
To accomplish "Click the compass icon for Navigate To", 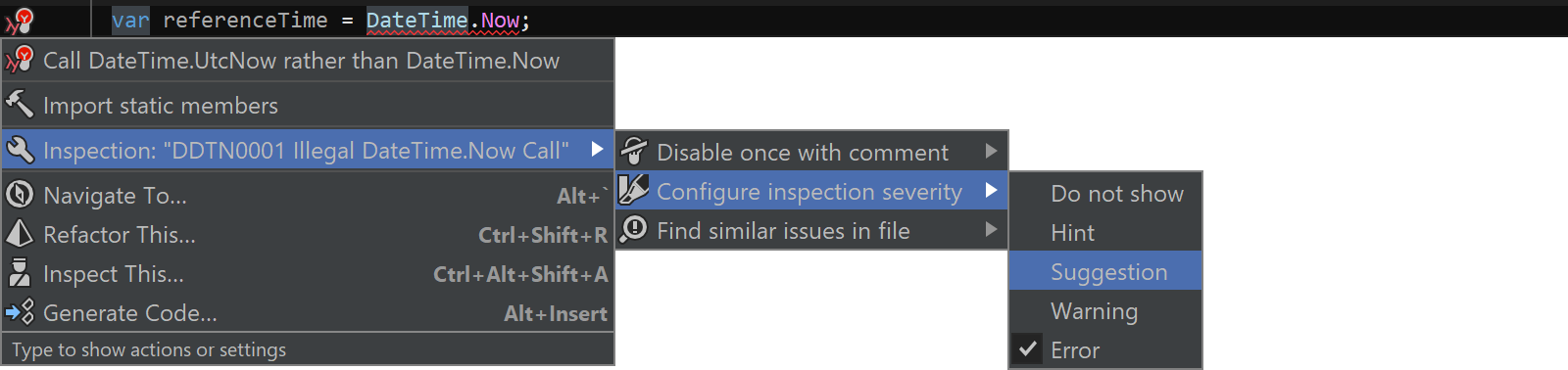I will 20,194.
